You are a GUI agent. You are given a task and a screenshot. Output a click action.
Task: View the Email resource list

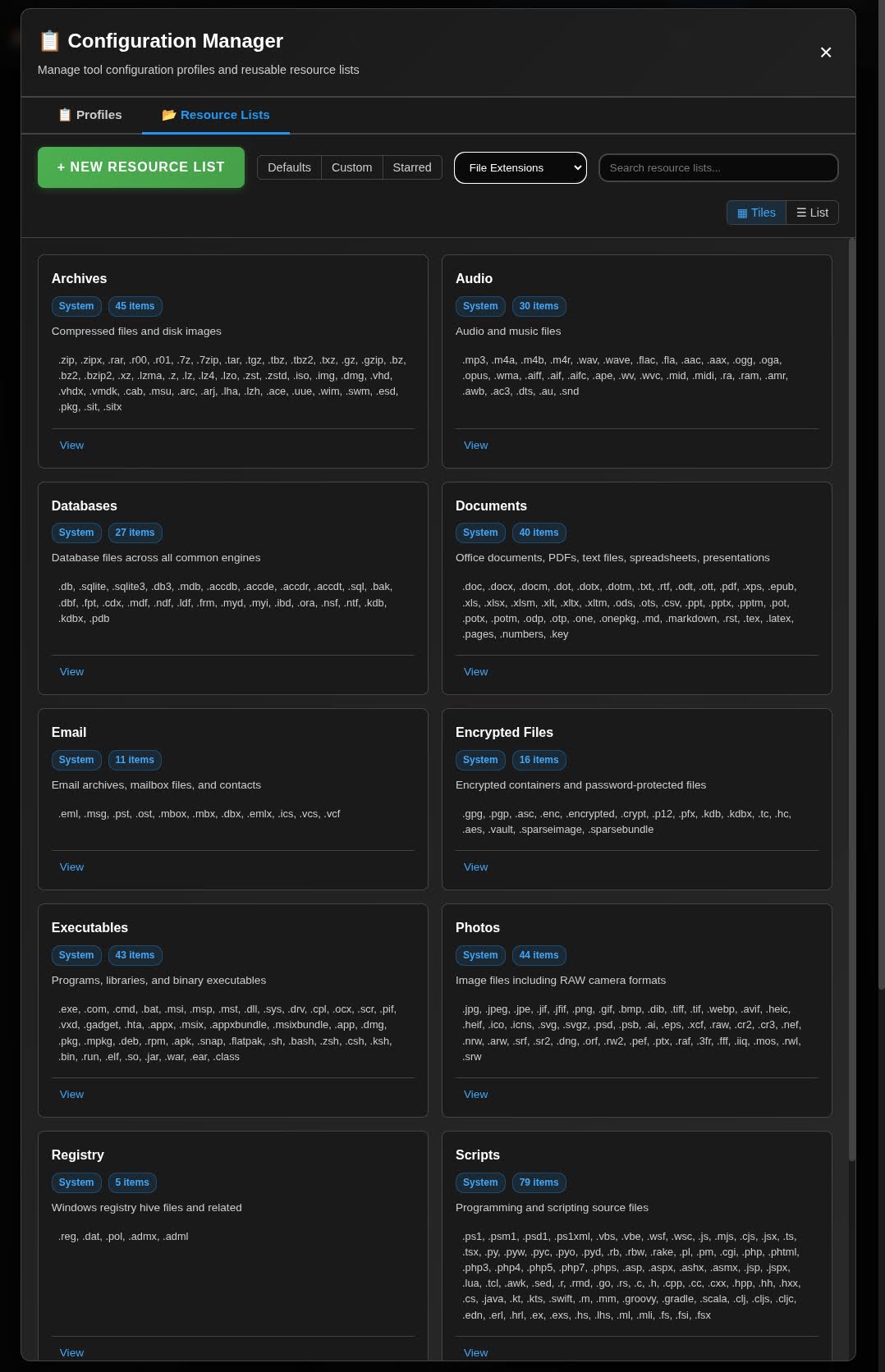coord(71,867)
